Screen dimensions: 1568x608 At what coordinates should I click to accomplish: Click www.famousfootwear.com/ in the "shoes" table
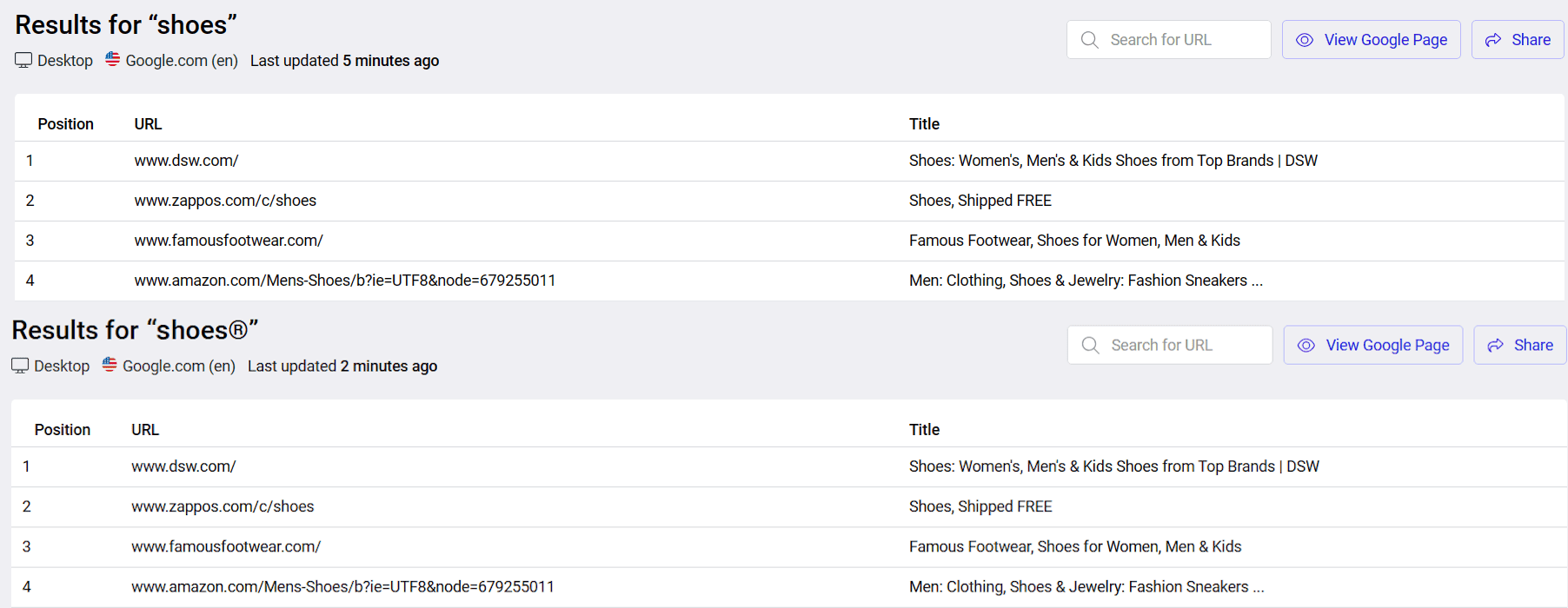[229, 241]
